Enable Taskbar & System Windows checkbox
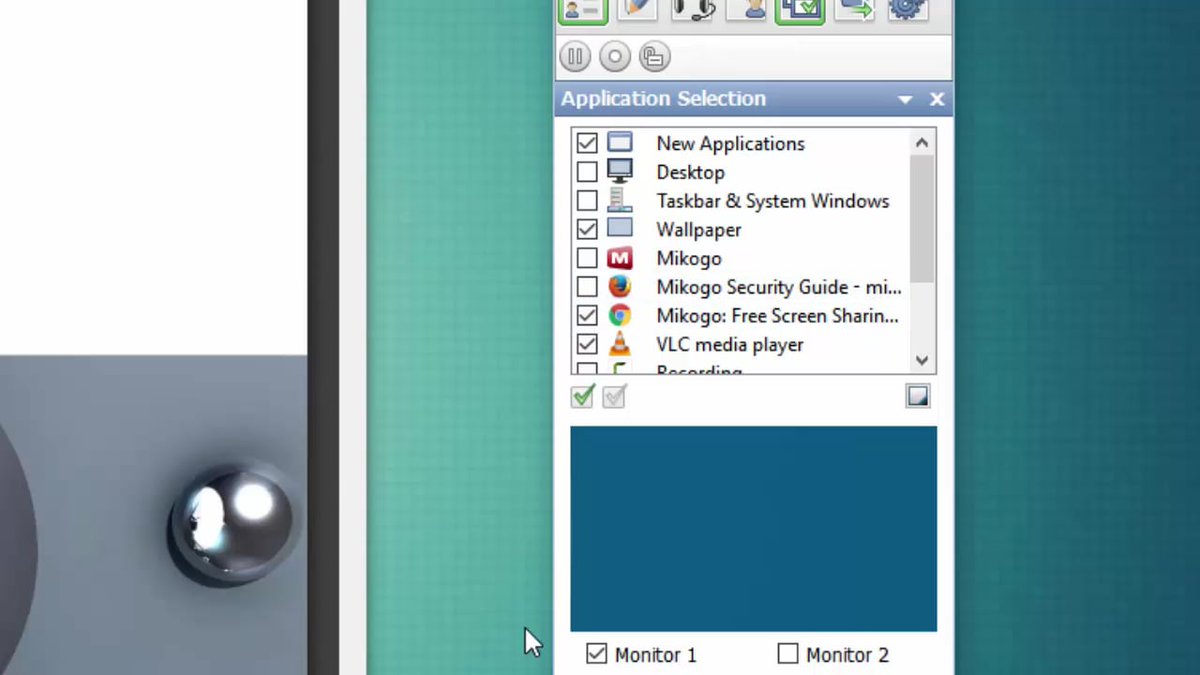The height and width of the screenshot is (675, 1200). pyautogui.click(x=587, y=201)
